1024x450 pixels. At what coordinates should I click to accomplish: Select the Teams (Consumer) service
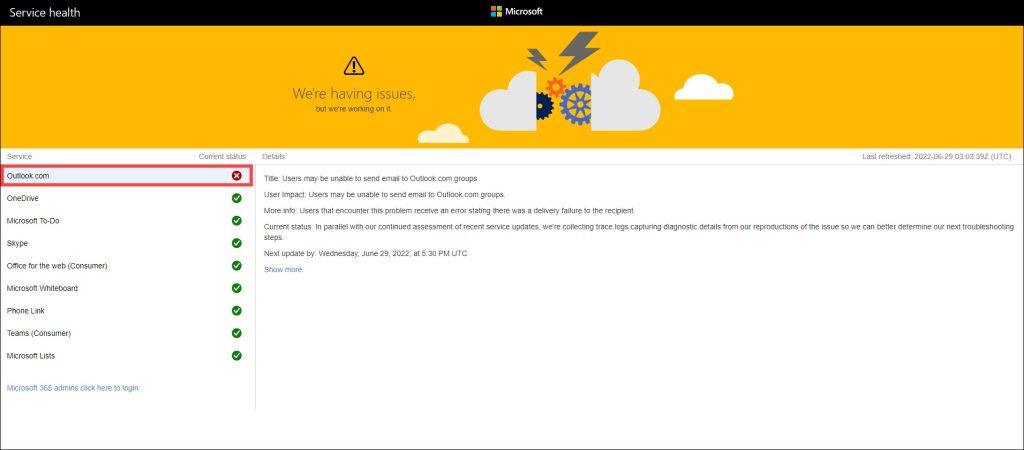127,333
